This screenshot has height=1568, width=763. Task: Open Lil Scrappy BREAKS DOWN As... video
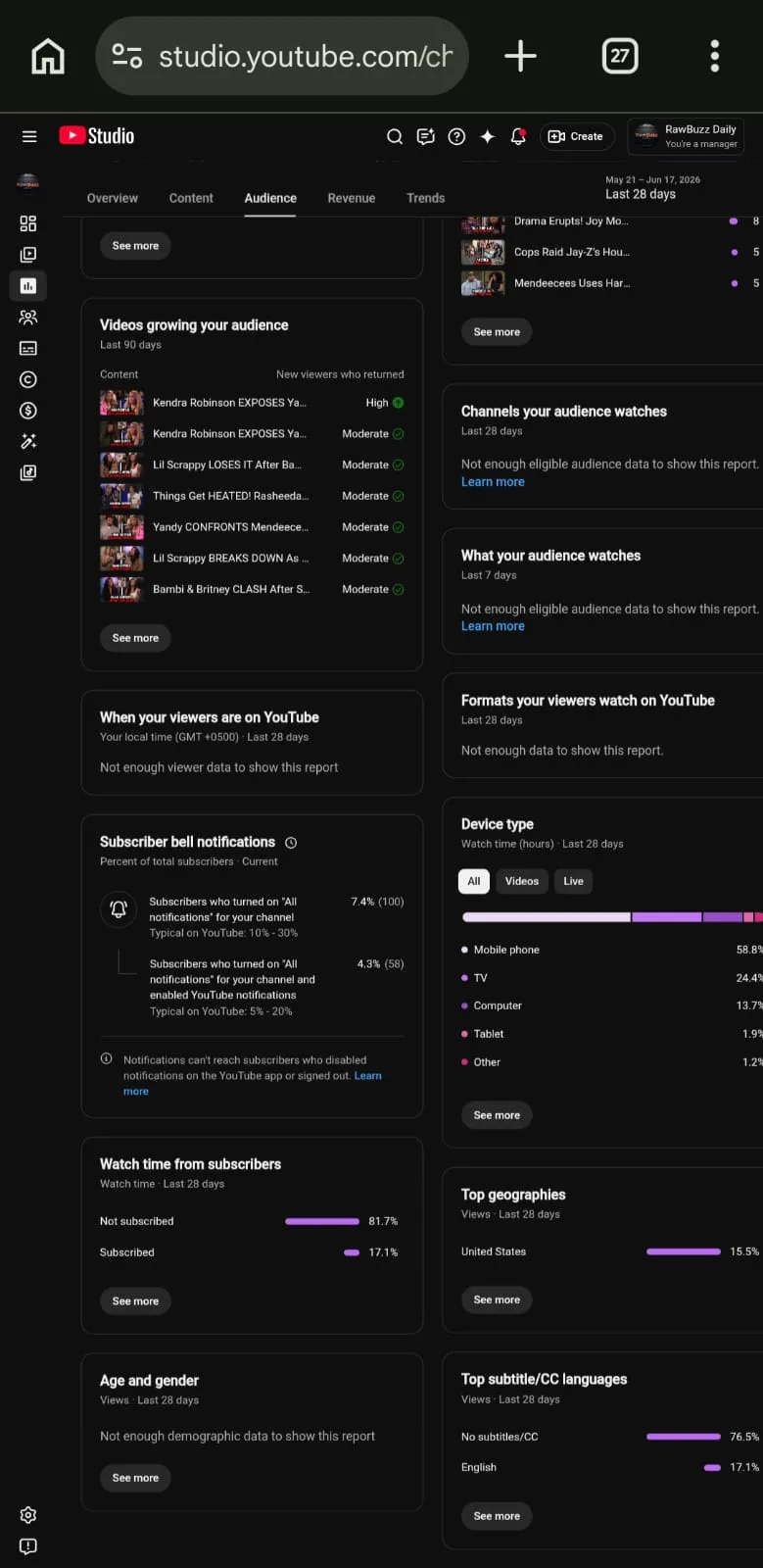coord(252,559)
